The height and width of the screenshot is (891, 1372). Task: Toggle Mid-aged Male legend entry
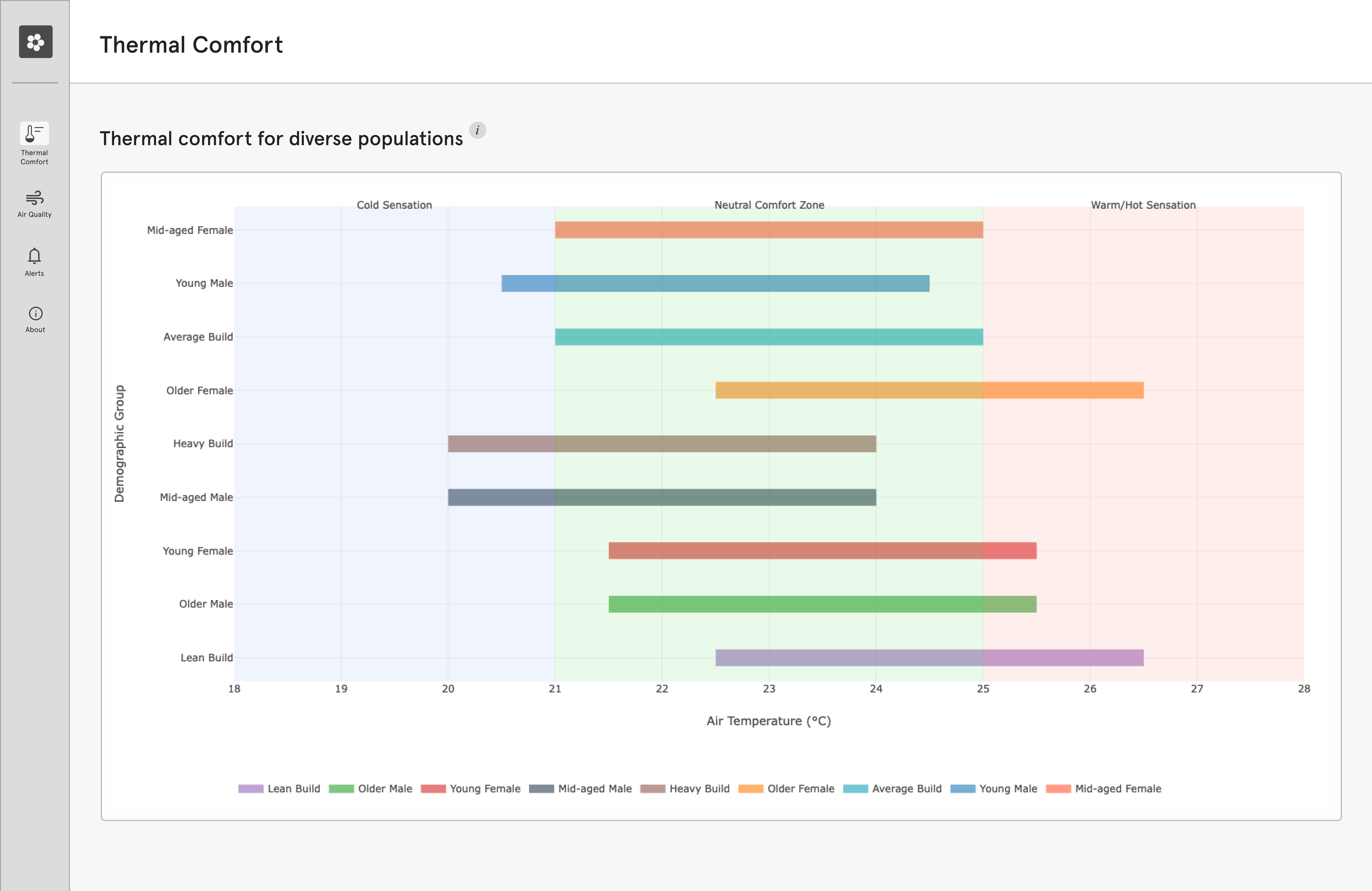[x=581, y=788]
